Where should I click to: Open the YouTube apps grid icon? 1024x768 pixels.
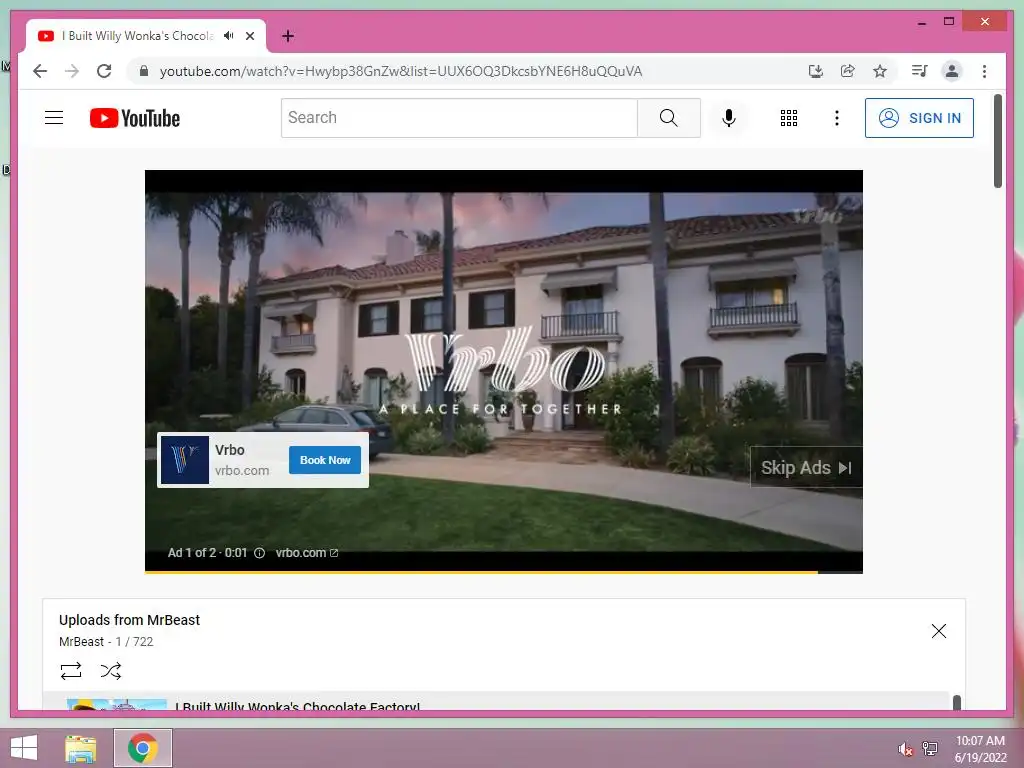[788, 118]
